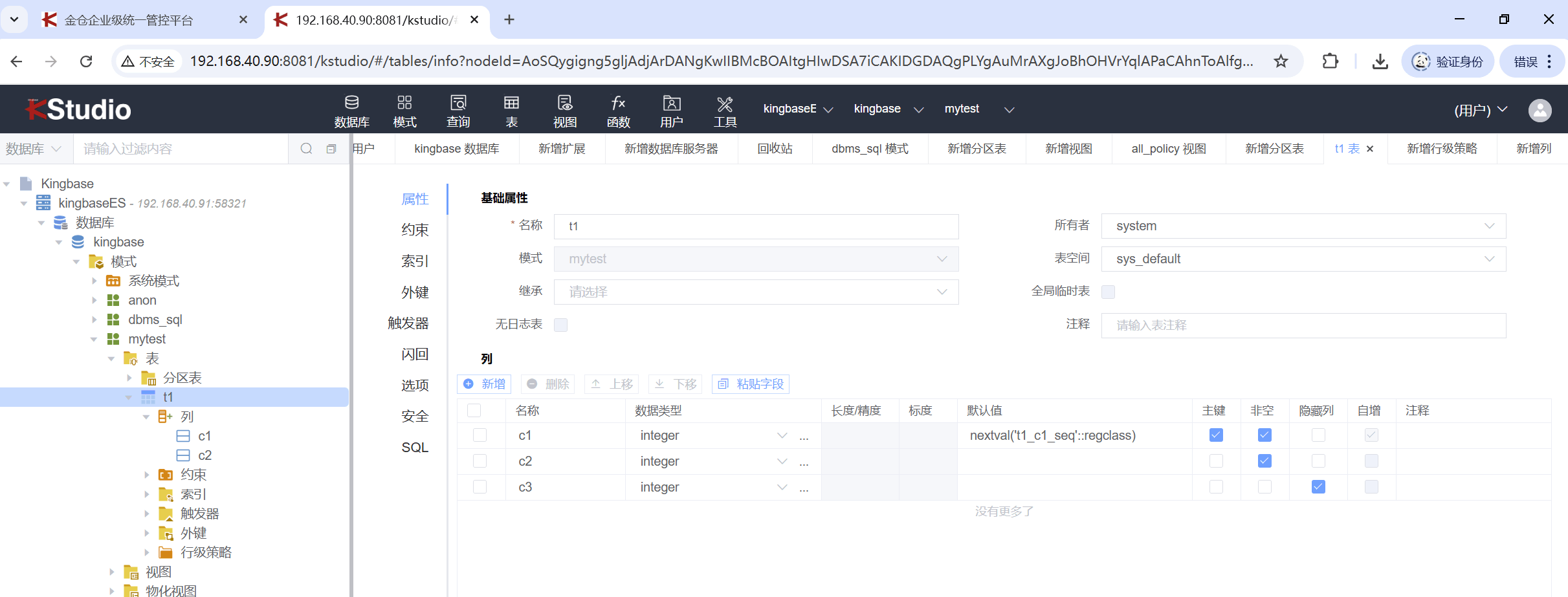Open the (用户) menu in header

pyautogui.click(x=1481, y=110)
